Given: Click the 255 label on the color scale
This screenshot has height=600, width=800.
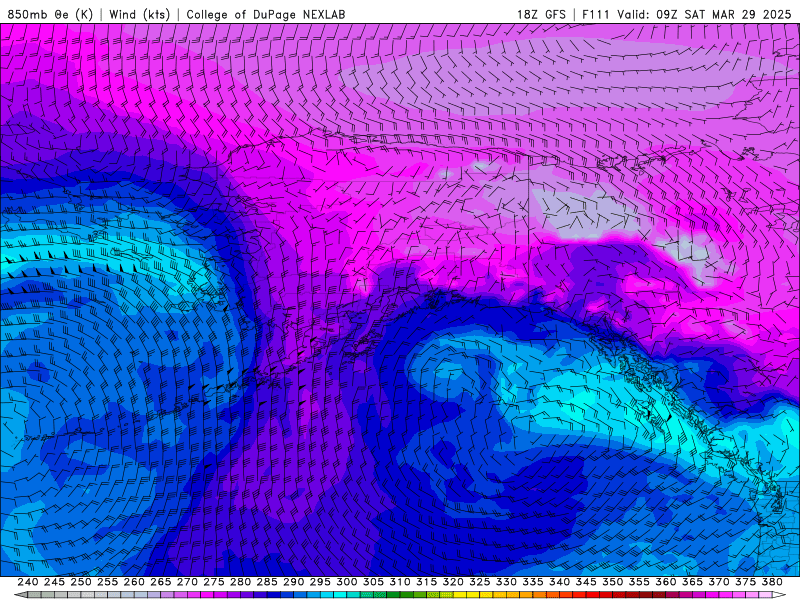Looking at the screenshot, I should pyautogui.click(x=107, y=582).
